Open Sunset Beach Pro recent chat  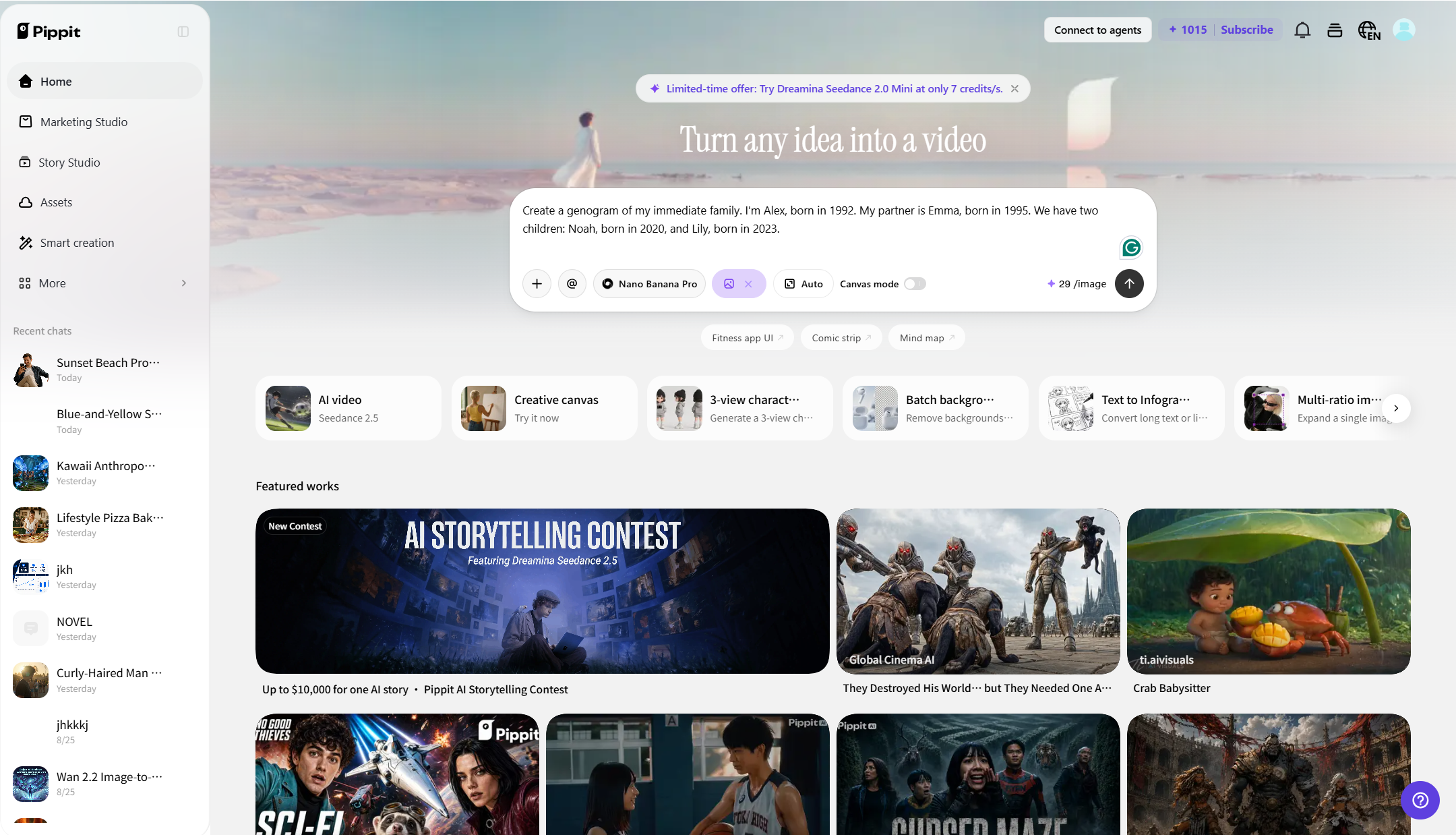104,370
